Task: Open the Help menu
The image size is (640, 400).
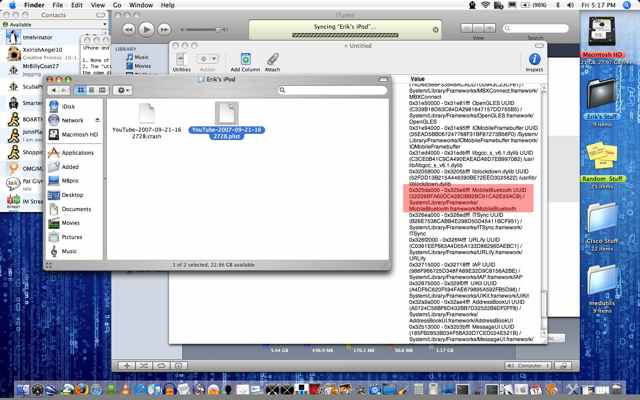Action: pos(167,5)
